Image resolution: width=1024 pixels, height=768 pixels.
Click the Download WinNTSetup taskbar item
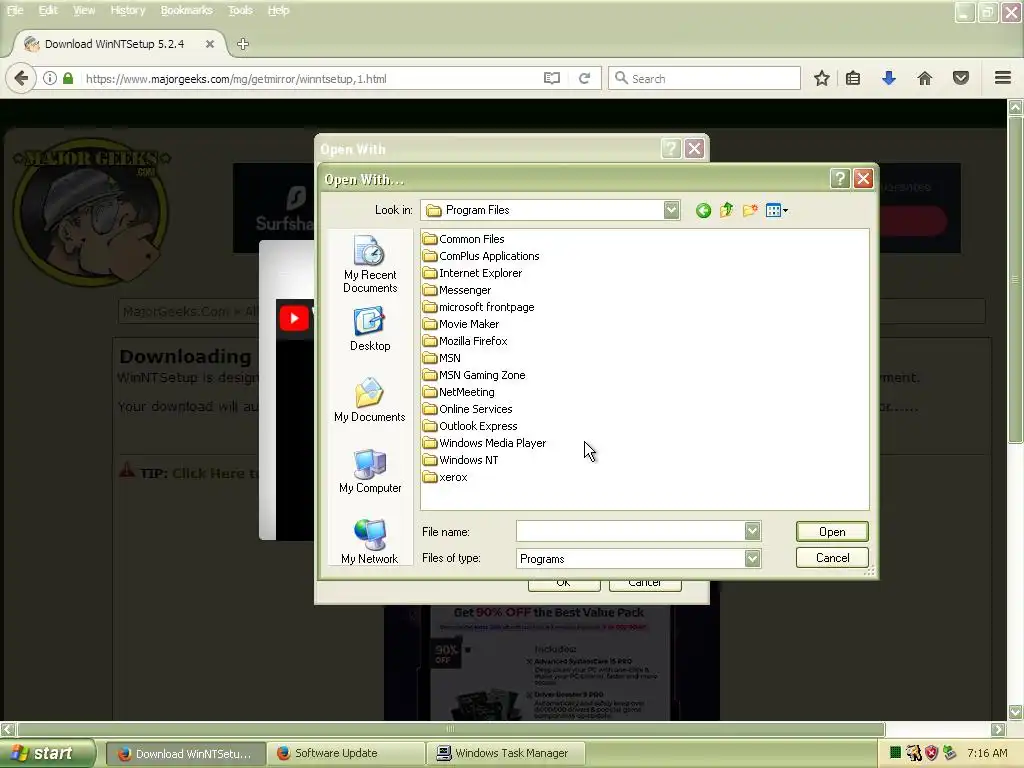coord(185,754)
